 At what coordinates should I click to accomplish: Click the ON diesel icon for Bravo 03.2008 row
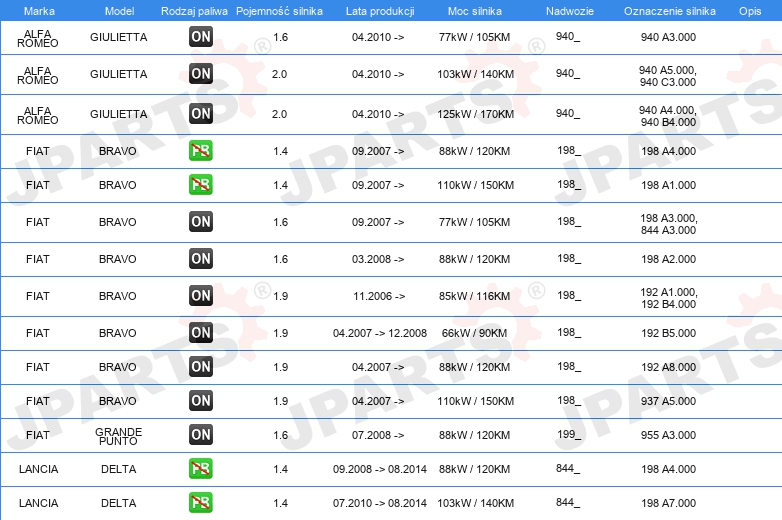201,258
